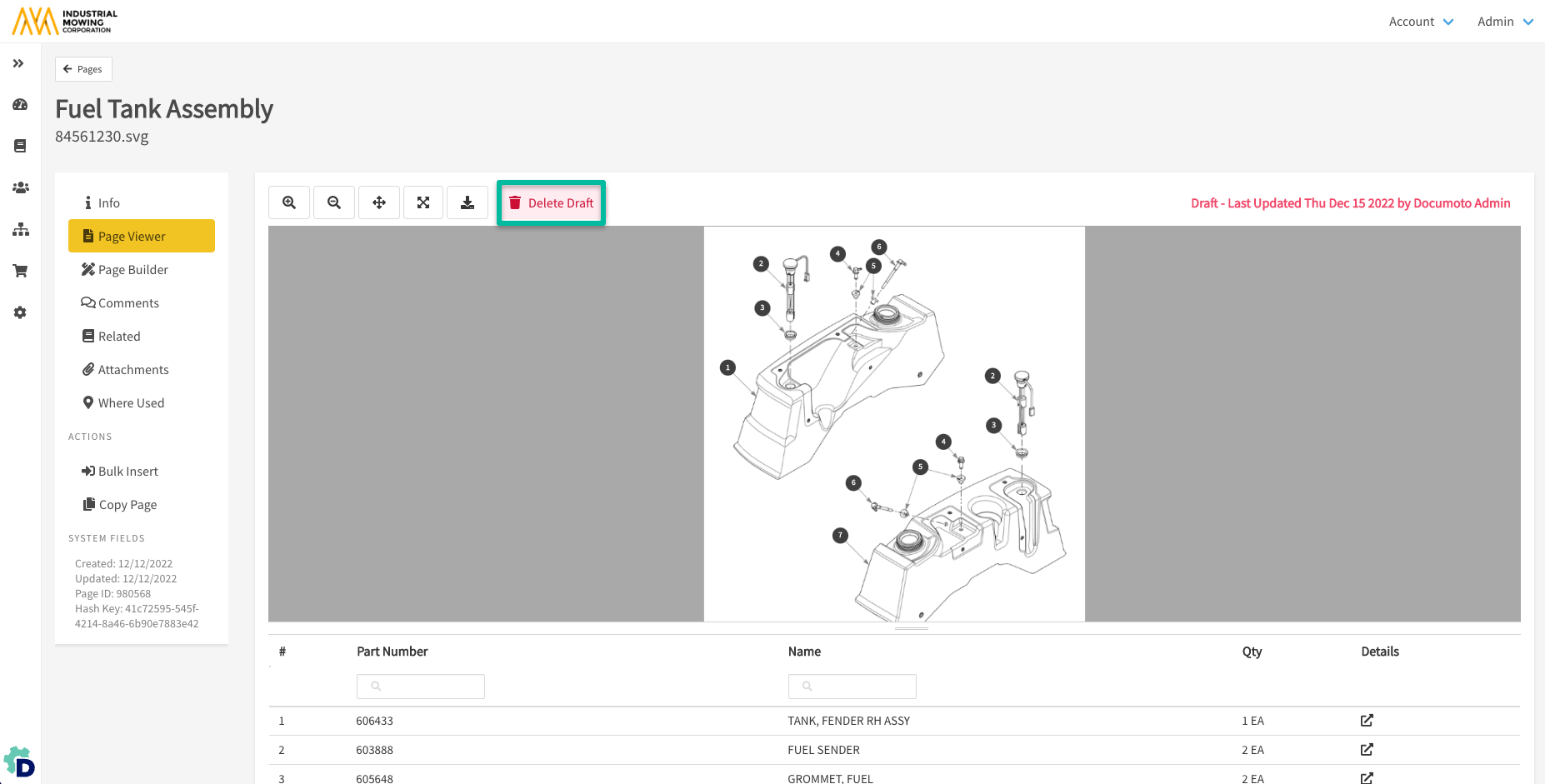Open the Comments section

tap(128, 303)
